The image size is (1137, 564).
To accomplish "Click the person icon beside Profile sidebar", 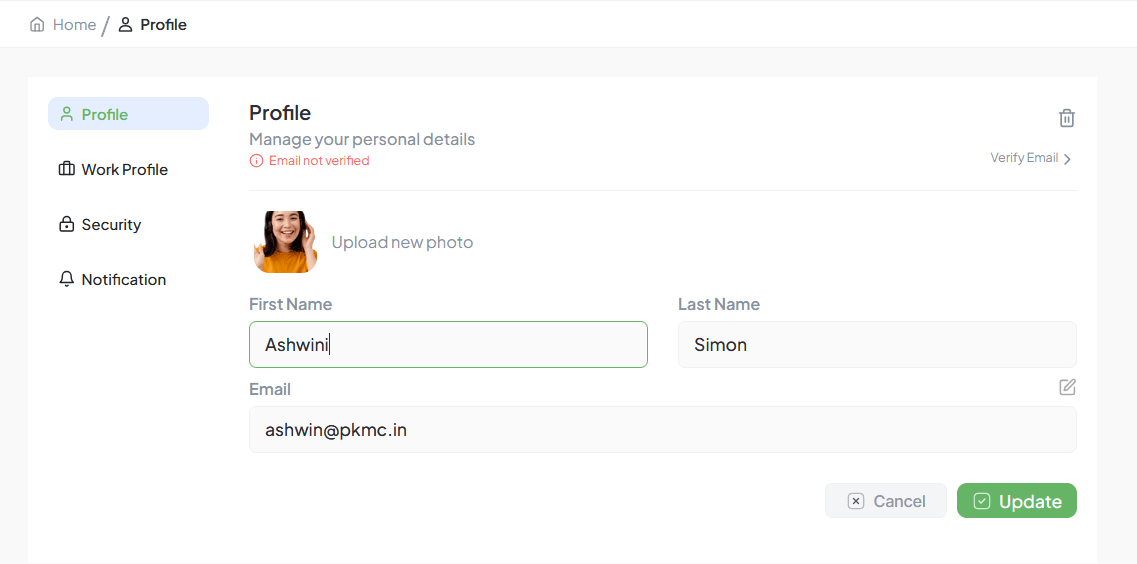I will coord(67,114).
